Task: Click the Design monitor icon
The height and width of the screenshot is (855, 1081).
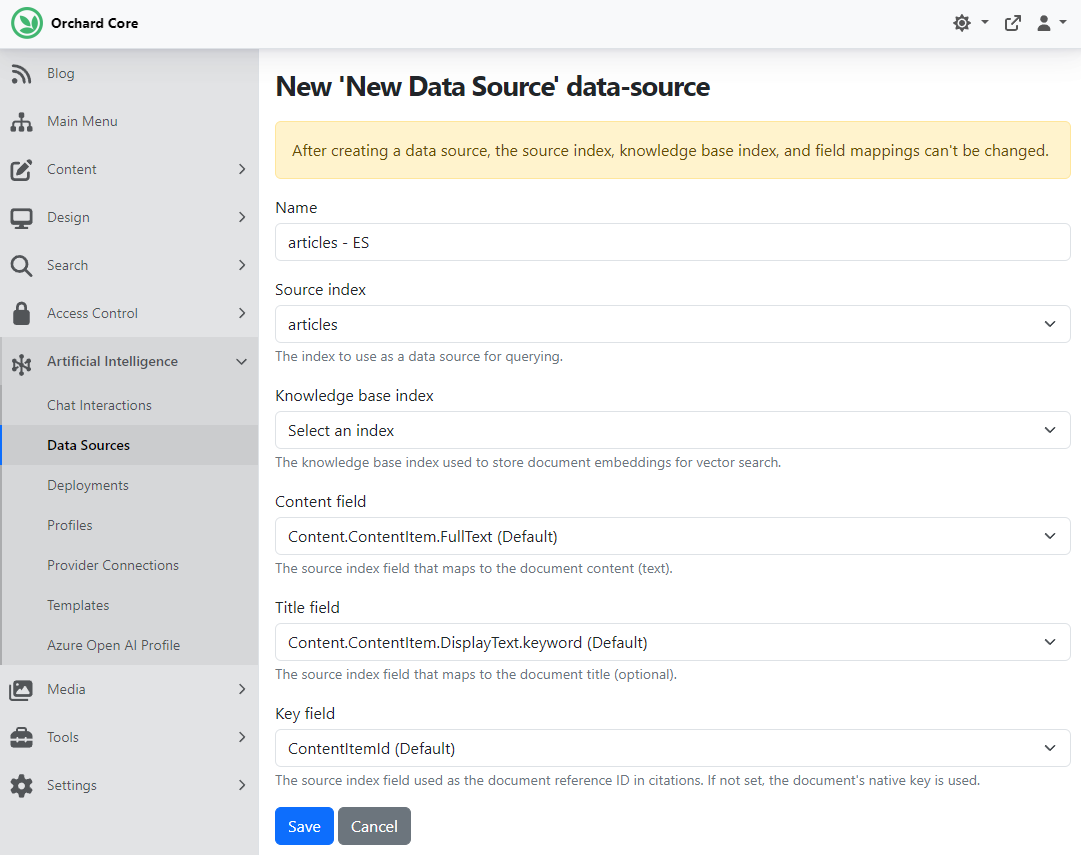Action: tap(21, 218)
